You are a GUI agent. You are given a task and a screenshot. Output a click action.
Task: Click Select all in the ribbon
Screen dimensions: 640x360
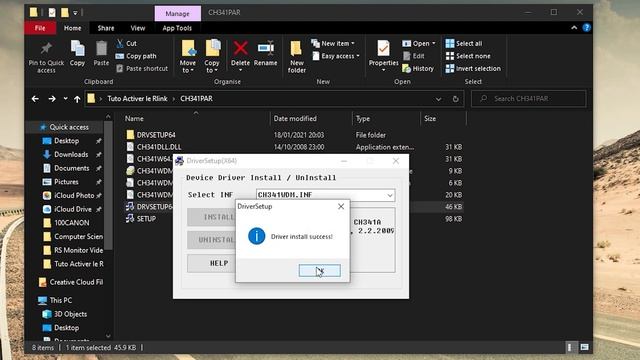click(464, 43)
